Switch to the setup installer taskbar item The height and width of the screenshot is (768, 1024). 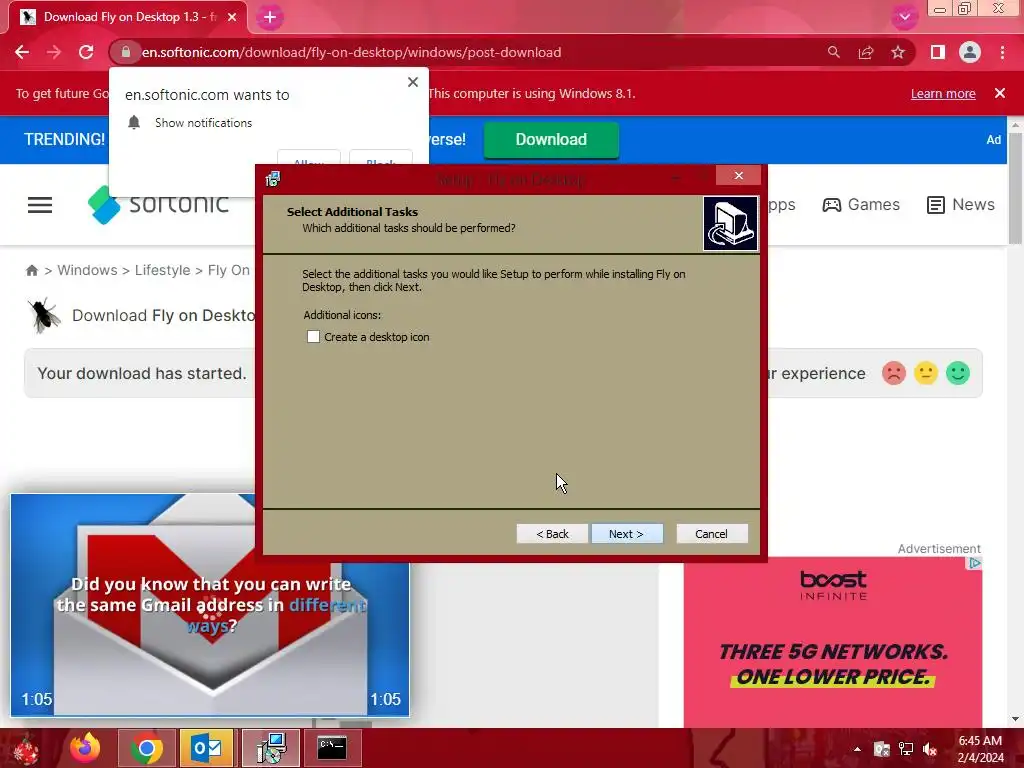point(271,748)
